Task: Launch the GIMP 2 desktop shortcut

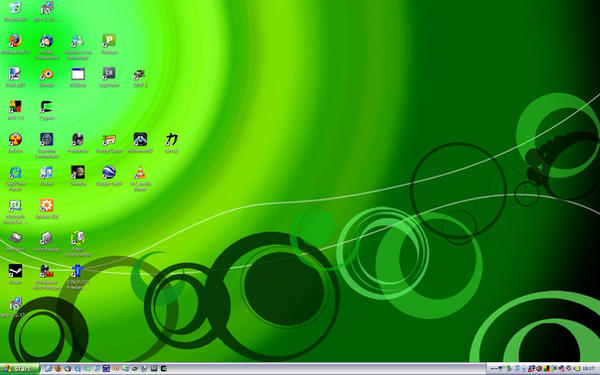Action: (x=140, y=74)
